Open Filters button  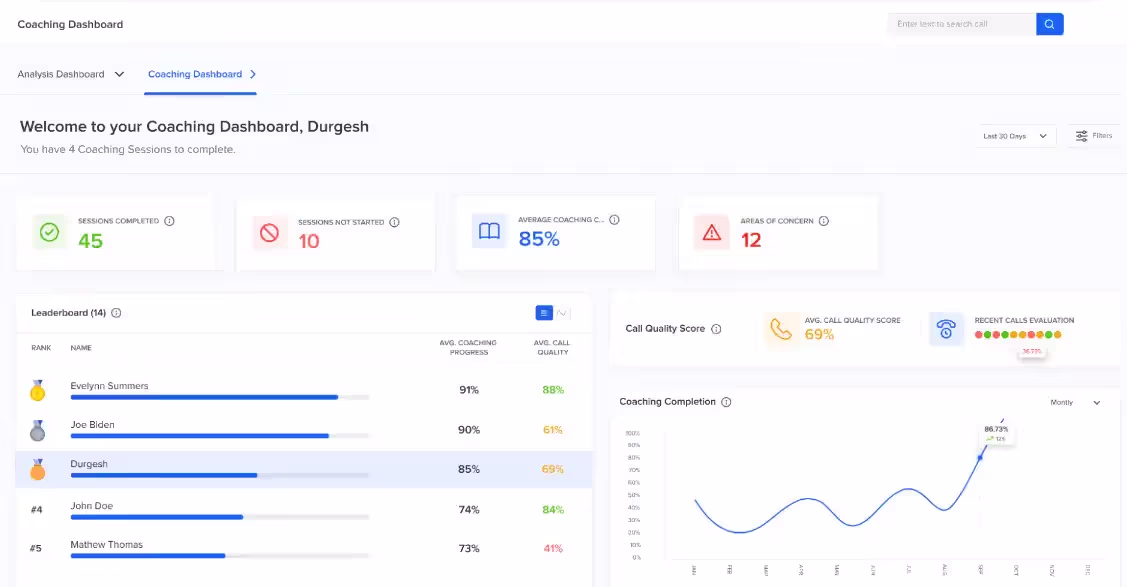(1094, 136)
